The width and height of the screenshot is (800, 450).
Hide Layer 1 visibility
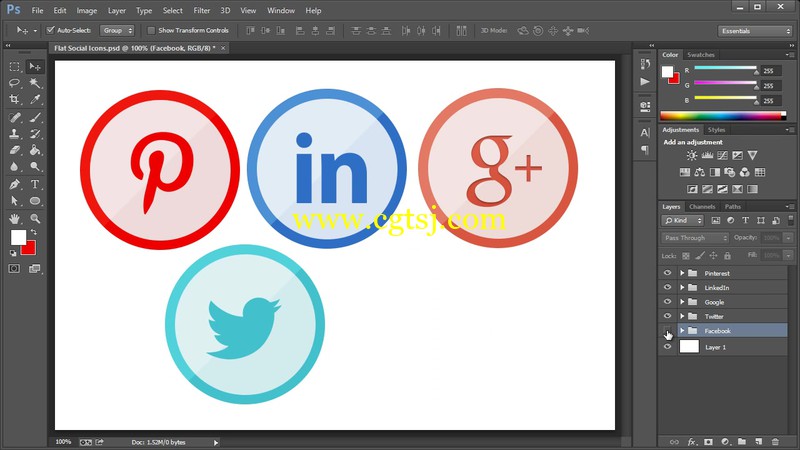(x=667, y=346)
